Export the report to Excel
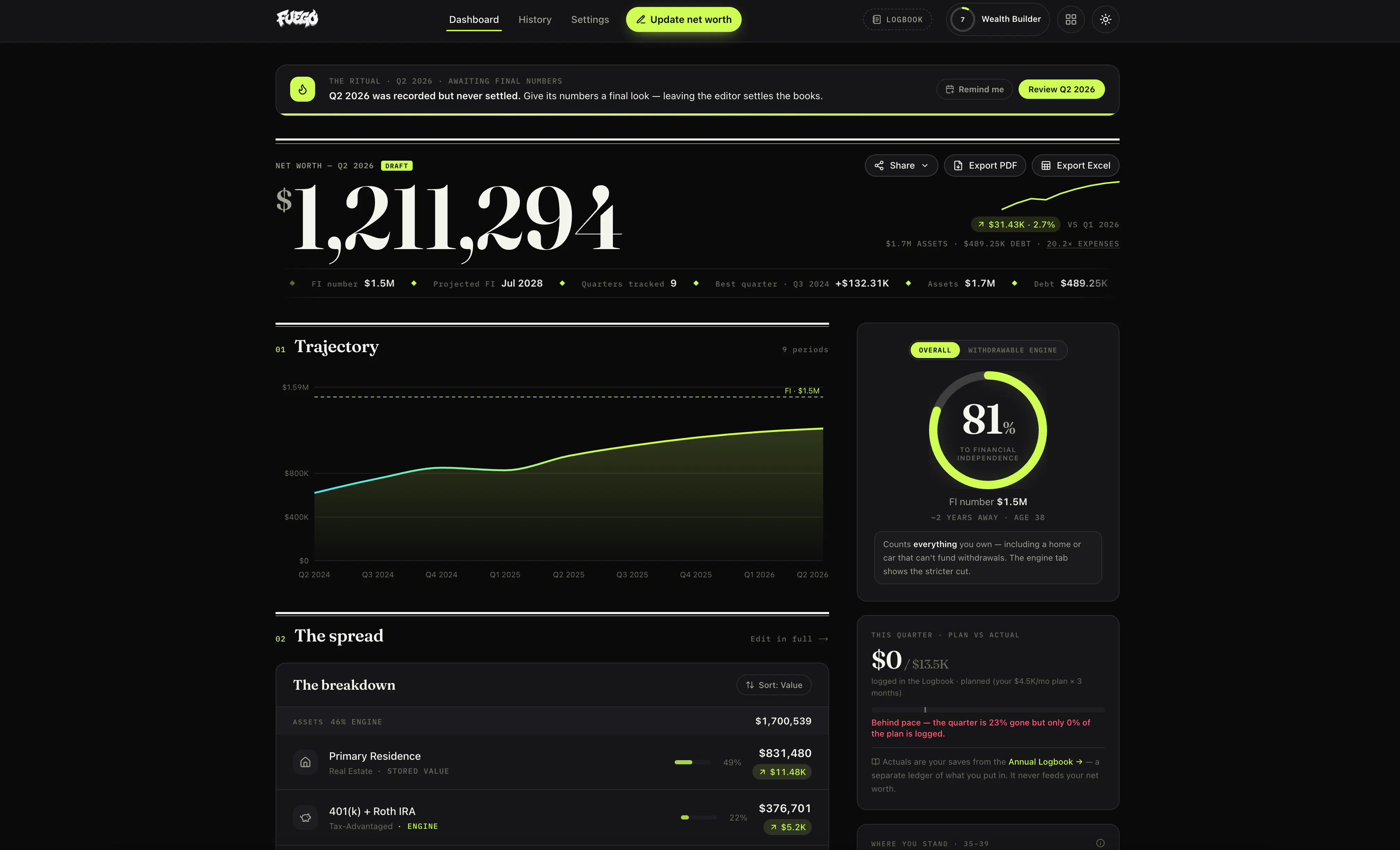Screen dimensions: 1400x850 pyautogui.click(x=1075, y=165)
